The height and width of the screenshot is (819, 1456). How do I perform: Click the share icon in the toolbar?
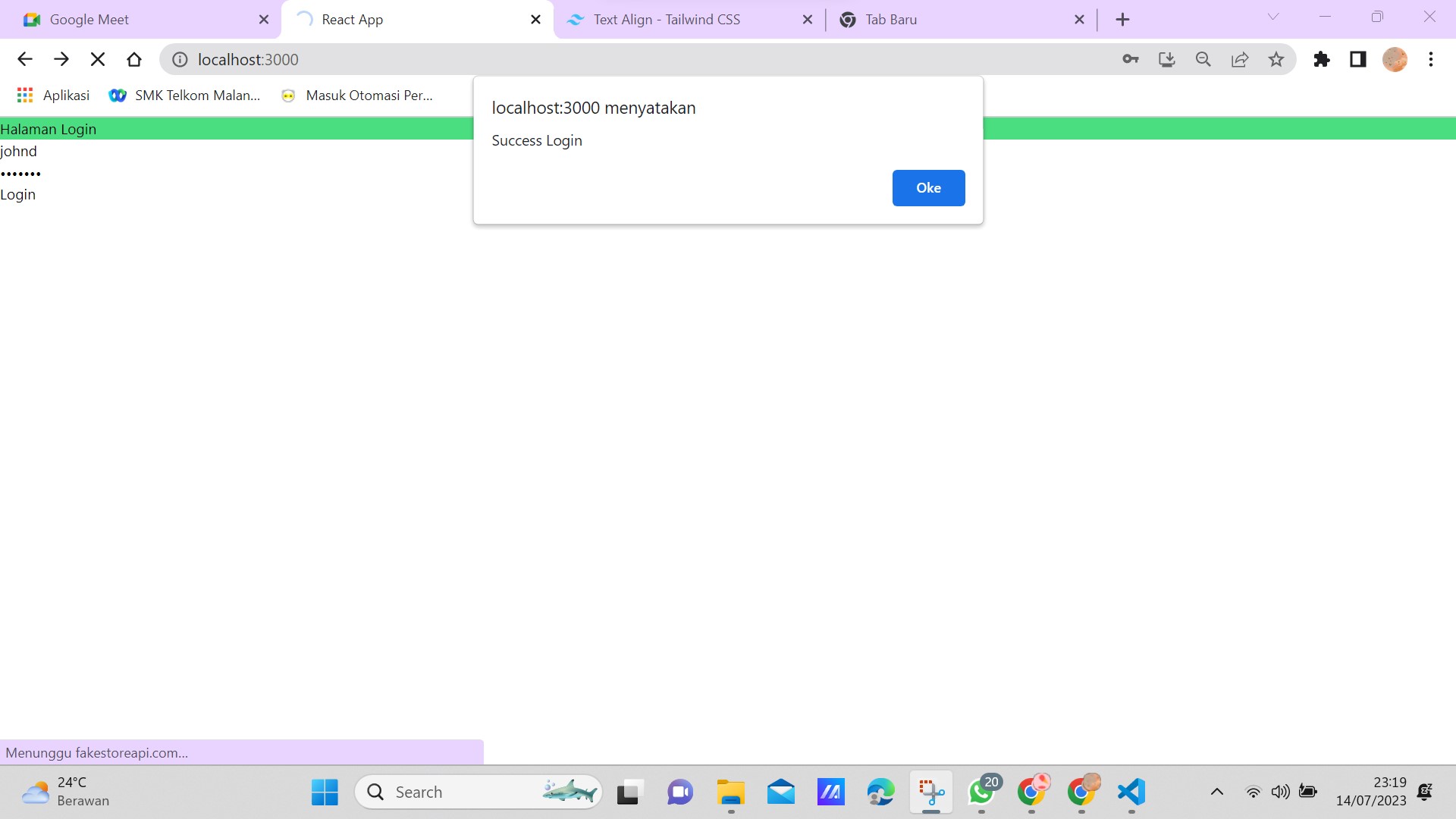tap(1240, 59)
